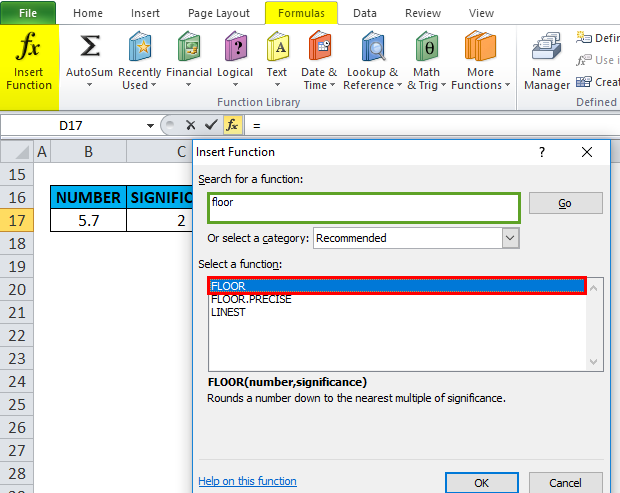
Task: Select cell containing 5.7
Action: coord(88,220)
